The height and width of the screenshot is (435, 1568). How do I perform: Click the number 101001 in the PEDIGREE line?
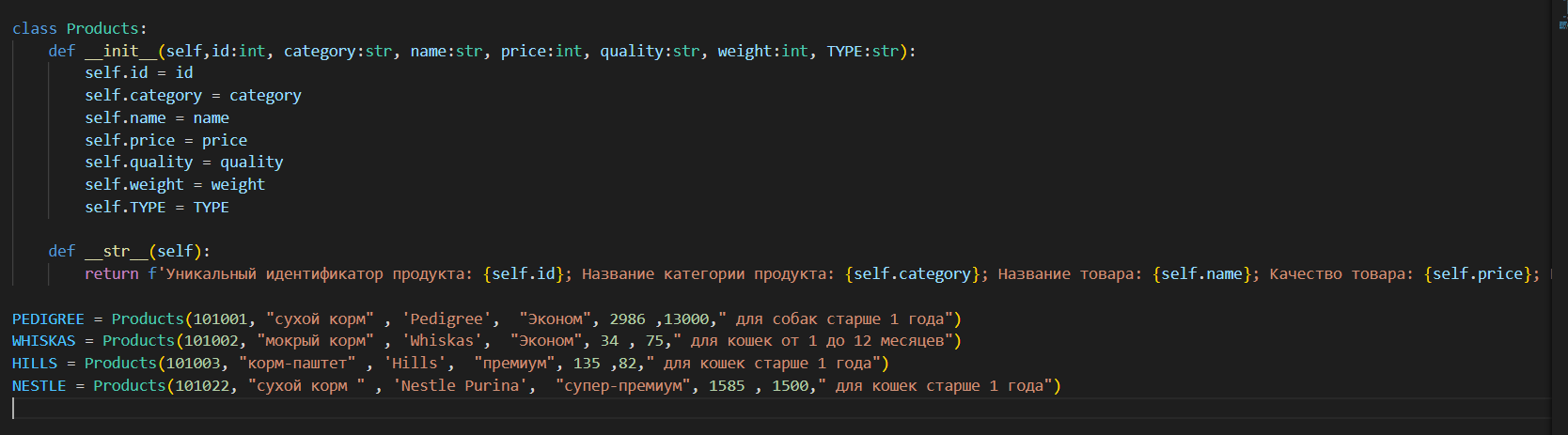point(221,318)
